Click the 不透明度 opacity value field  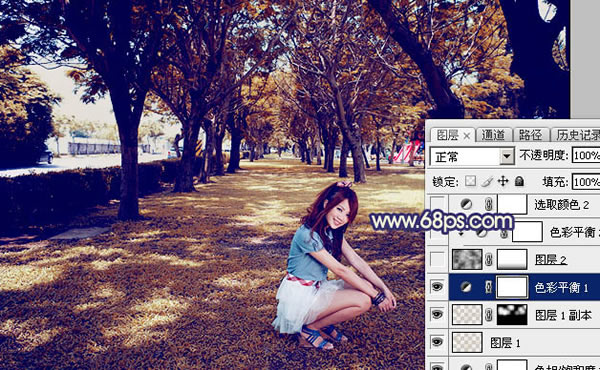586,155
